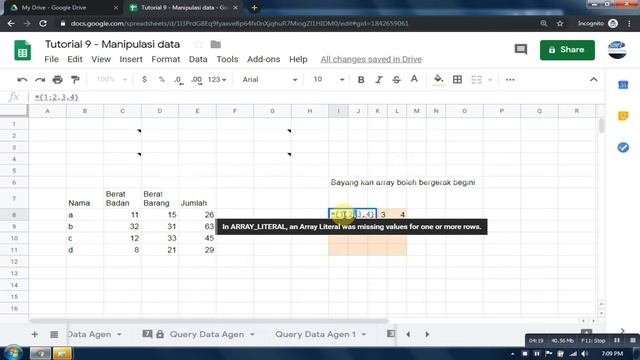Click the browser reload button
The width and height of the screenshot is (640, 360).
point(43,24)
